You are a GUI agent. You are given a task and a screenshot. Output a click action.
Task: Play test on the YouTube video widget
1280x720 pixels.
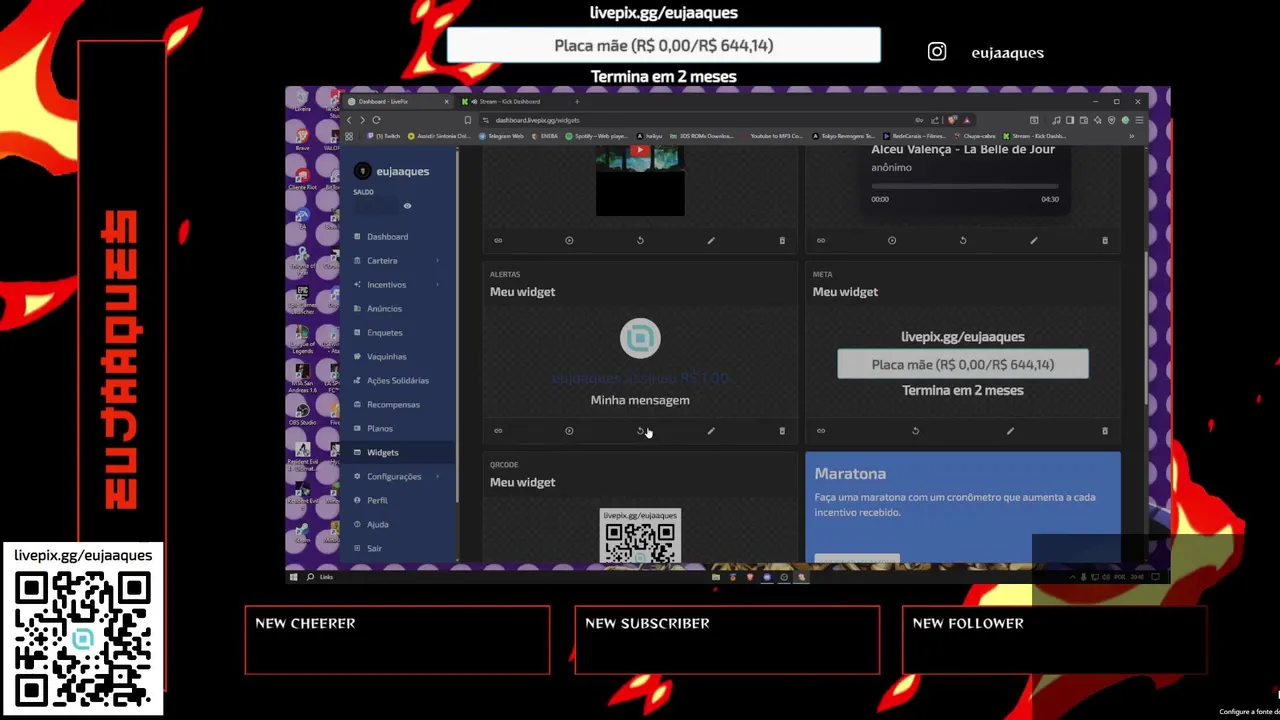coord(569,240)
